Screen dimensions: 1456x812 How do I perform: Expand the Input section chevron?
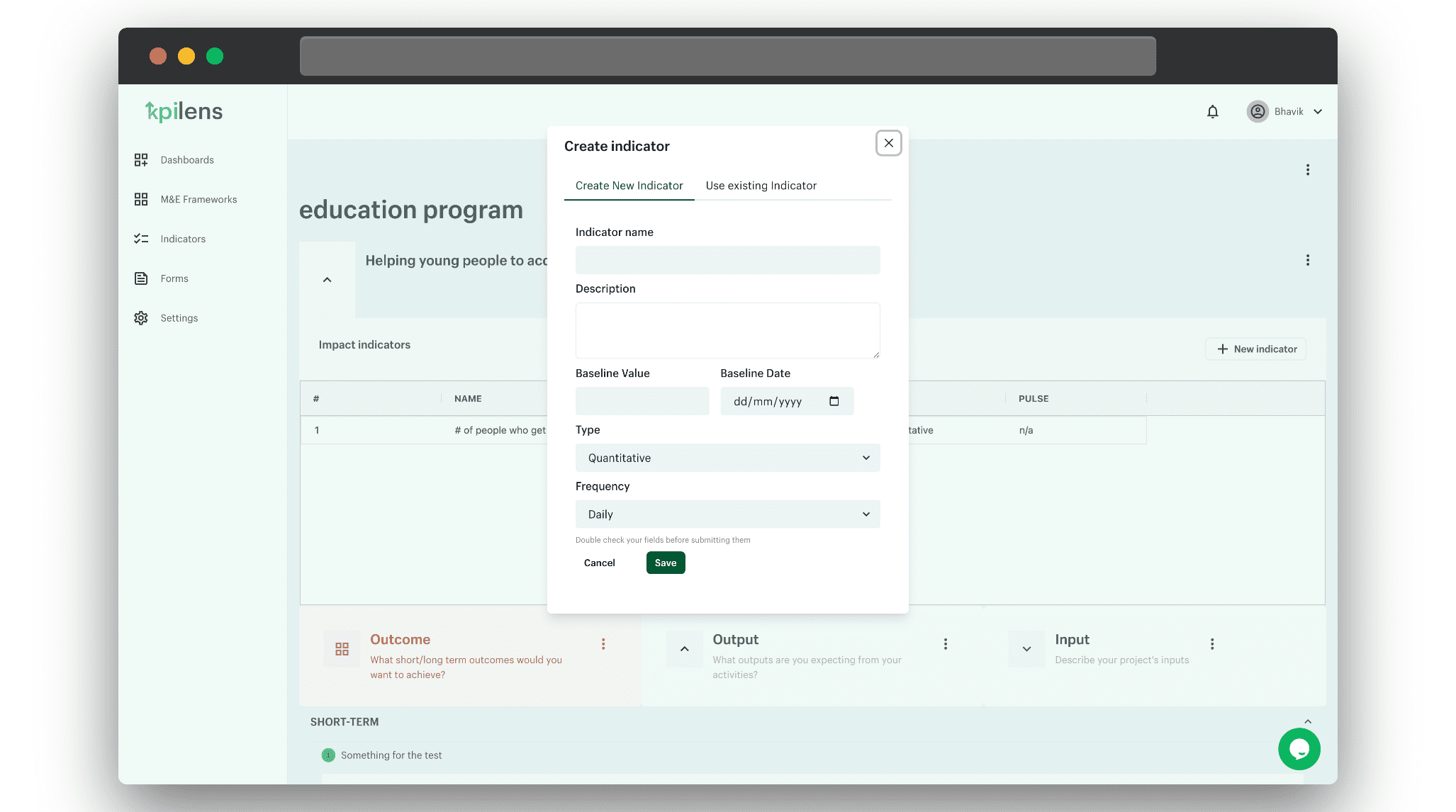(x=1026, y=649)
